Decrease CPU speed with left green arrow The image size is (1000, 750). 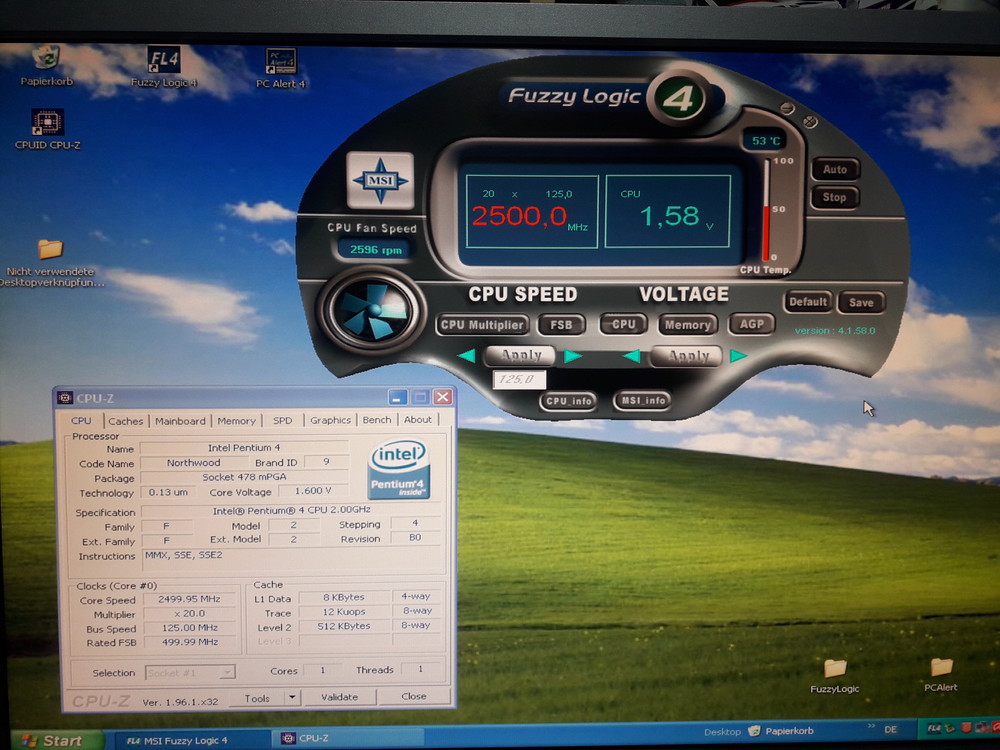click(x=466, y=356)
